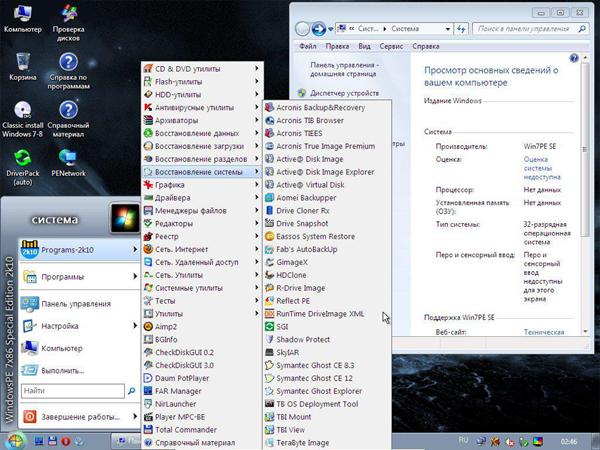Expand the Программы start menu entry
This screenshot has width=600, height=450.
(x=79, y=277)
